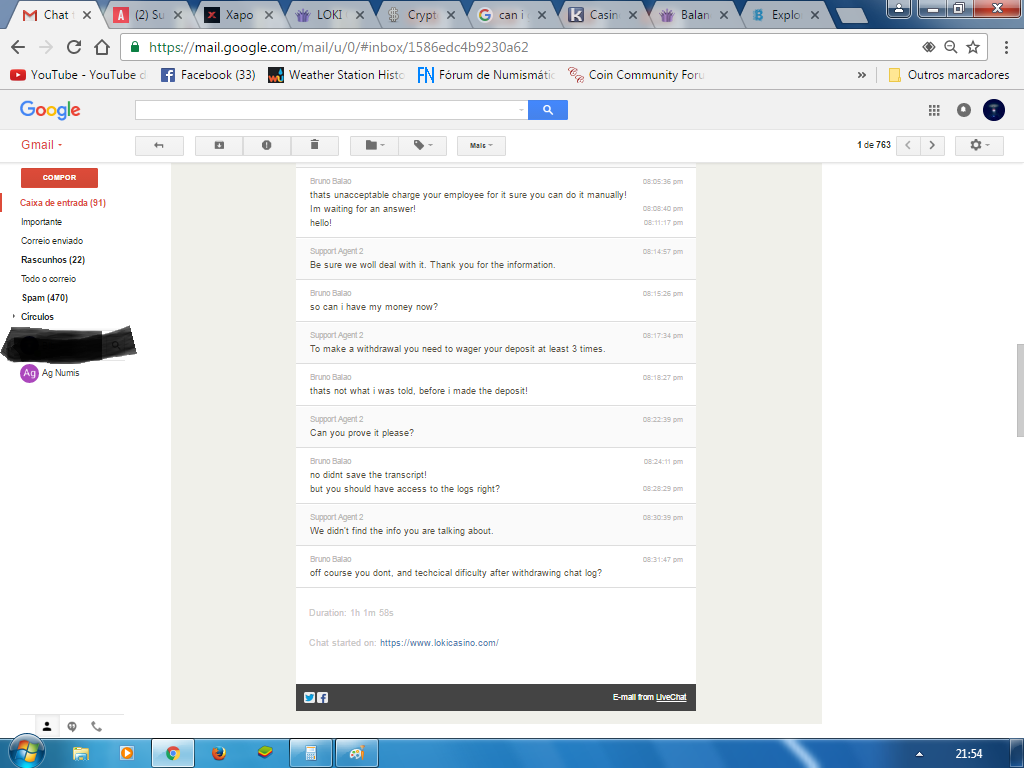The width and height of the screenshot is (1024, 768).
Task: Open the Hangouts conversations tab
Action: (x=72, y=726)
